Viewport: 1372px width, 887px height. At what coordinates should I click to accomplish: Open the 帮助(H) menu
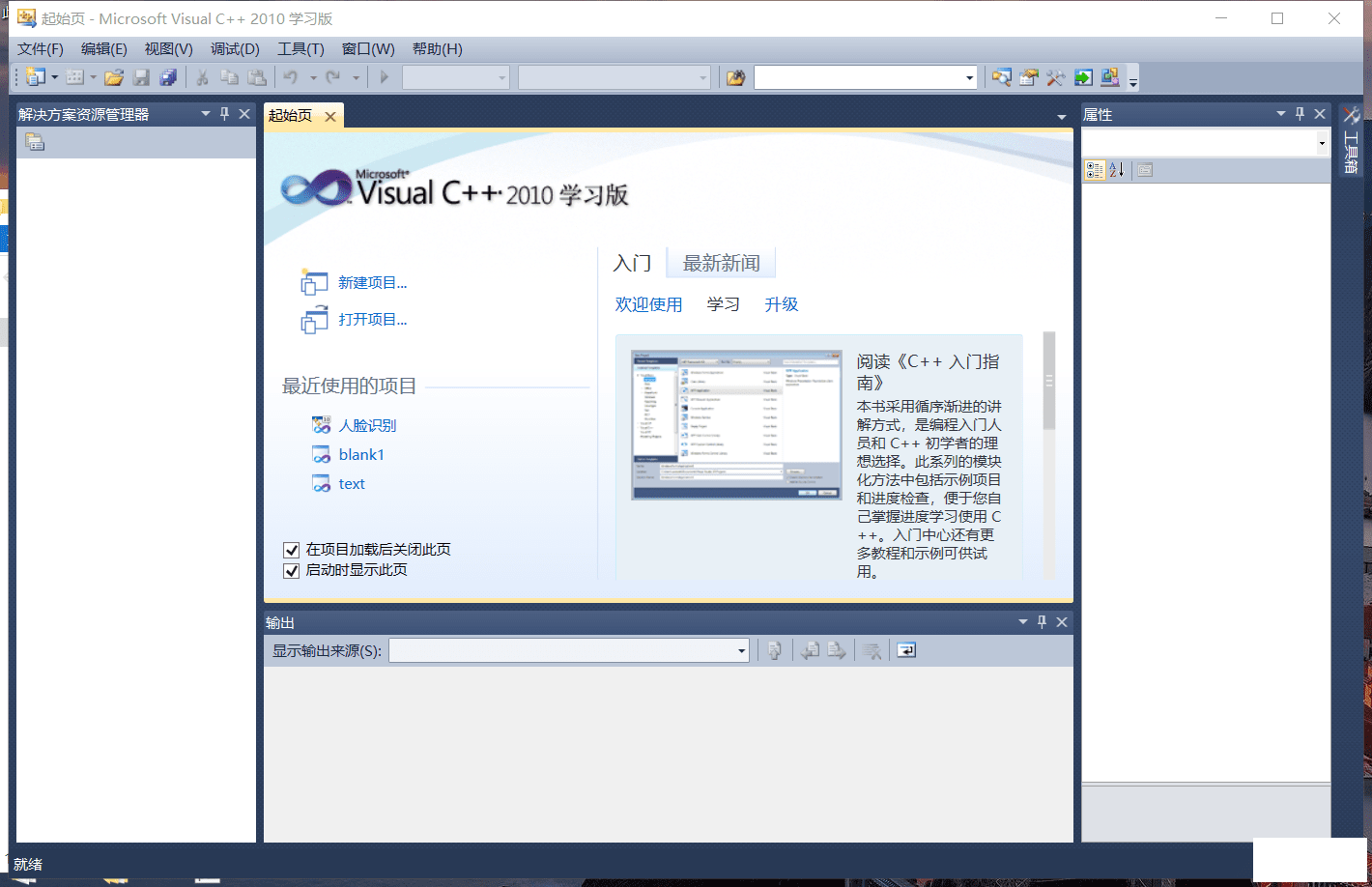coord(438,49)
